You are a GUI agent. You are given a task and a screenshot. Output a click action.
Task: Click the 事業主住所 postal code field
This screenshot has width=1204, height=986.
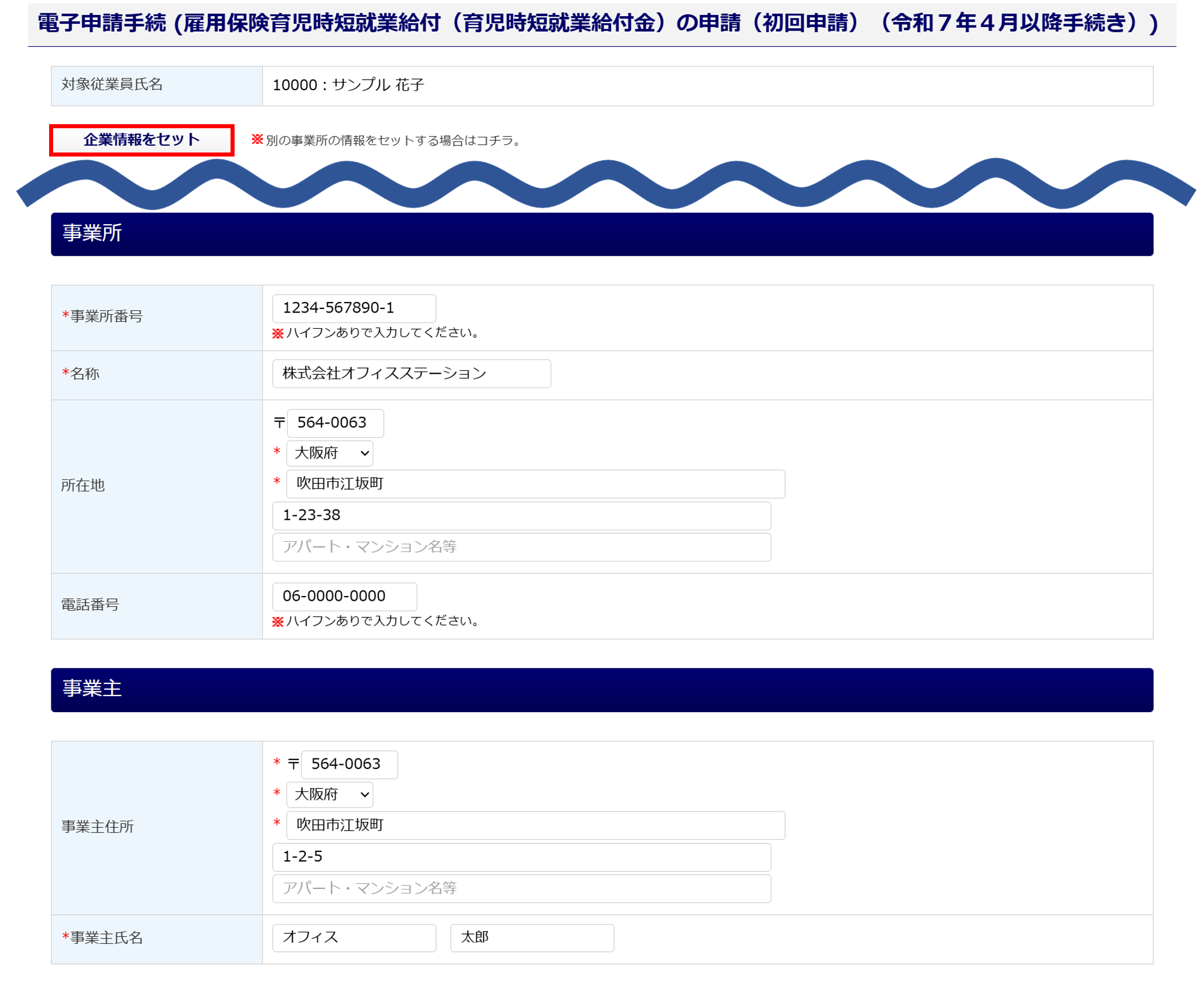349,764
